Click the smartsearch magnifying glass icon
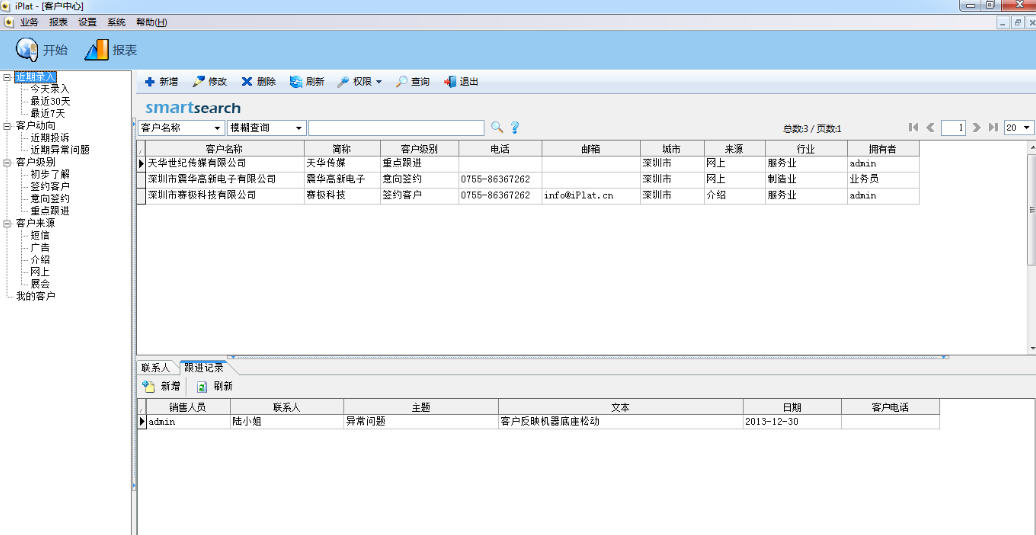 point(496,127)
